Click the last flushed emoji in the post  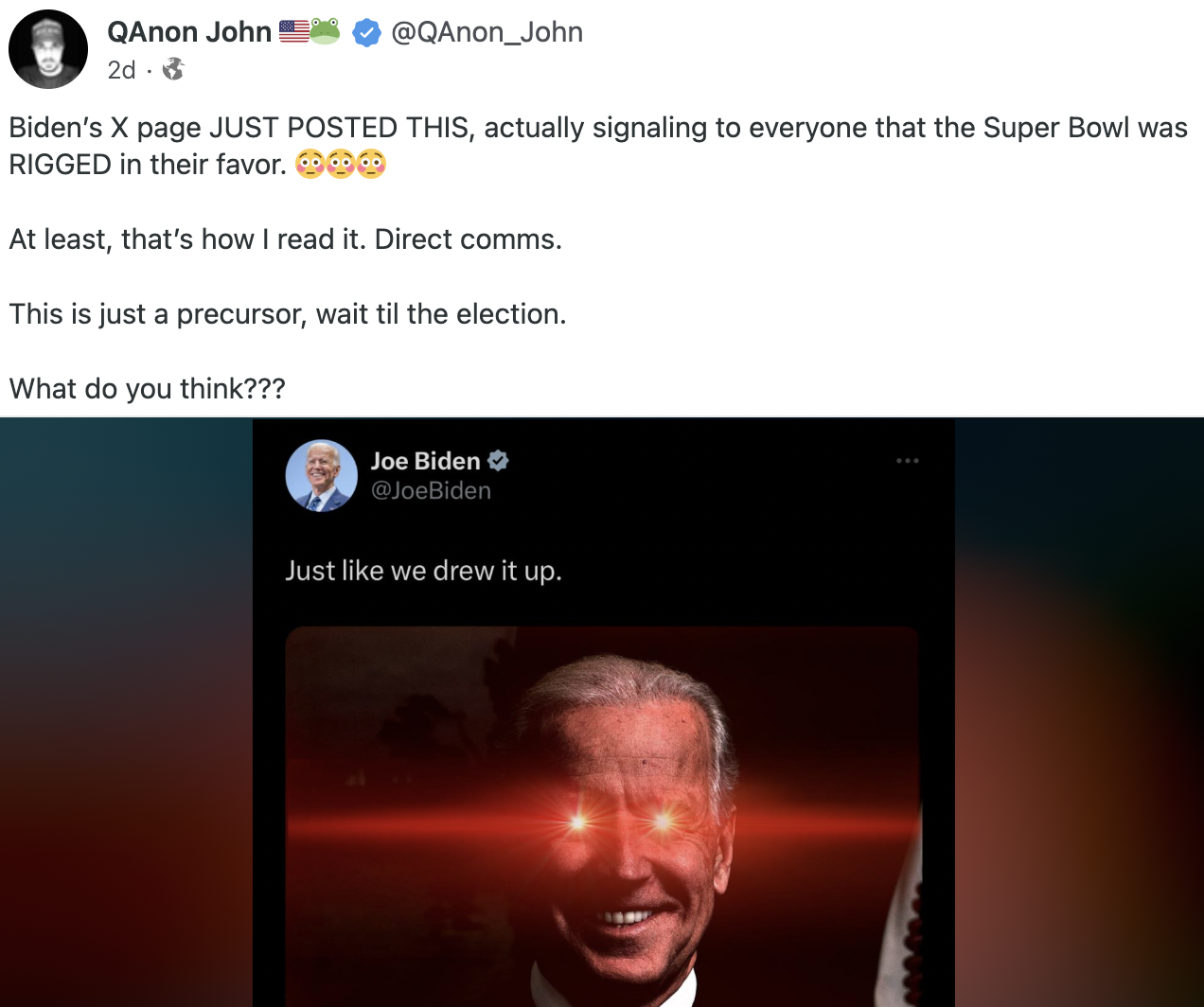click(371, 165)
